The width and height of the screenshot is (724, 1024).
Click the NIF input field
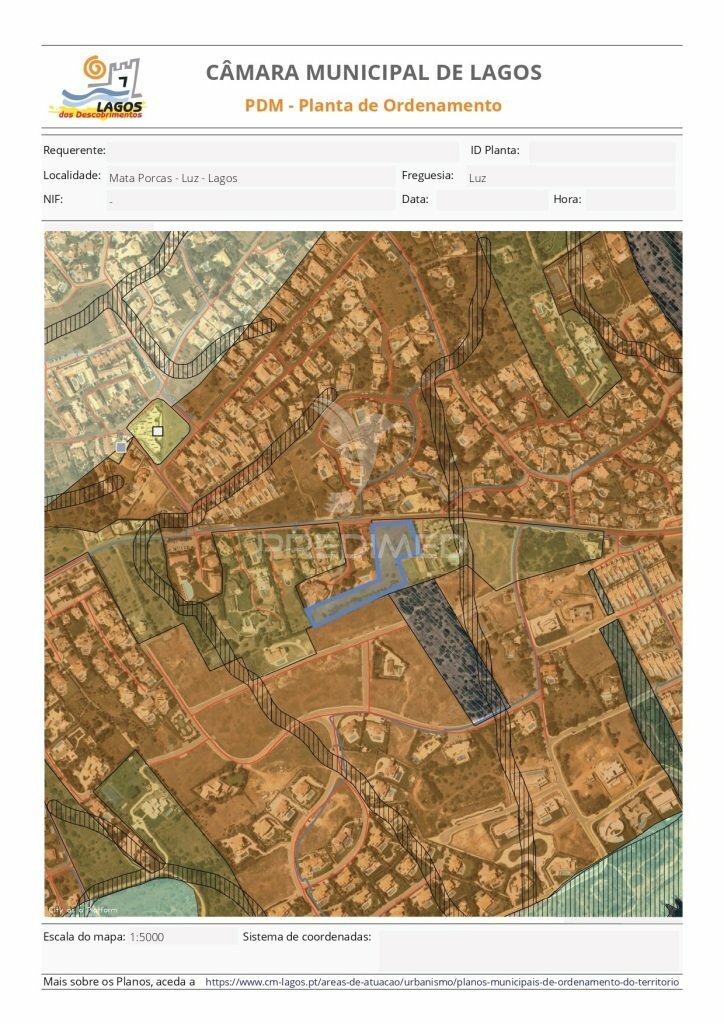(250, 200)
